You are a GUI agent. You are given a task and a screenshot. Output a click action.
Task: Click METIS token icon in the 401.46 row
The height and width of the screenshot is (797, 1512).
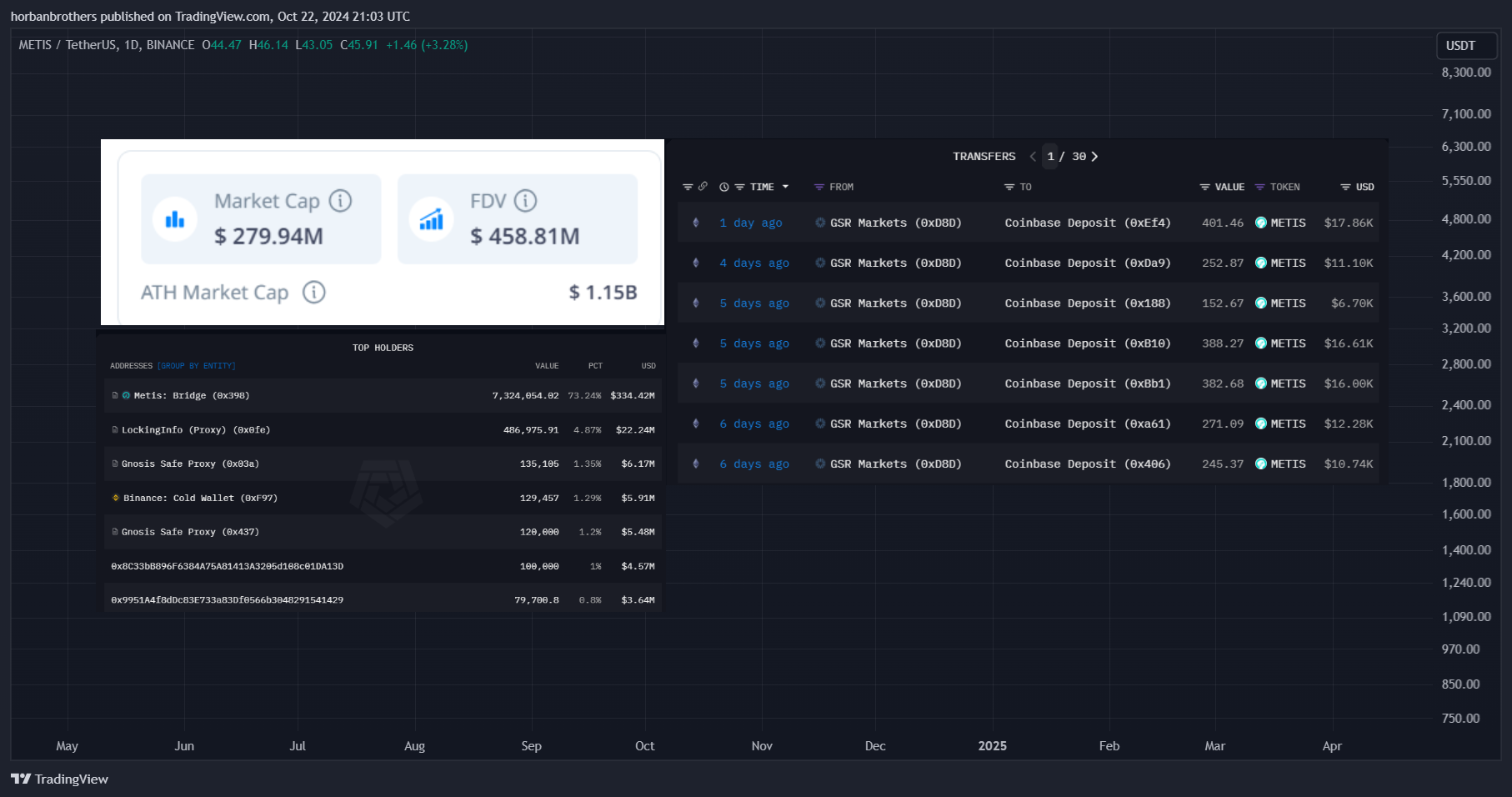coord(1261,223)
